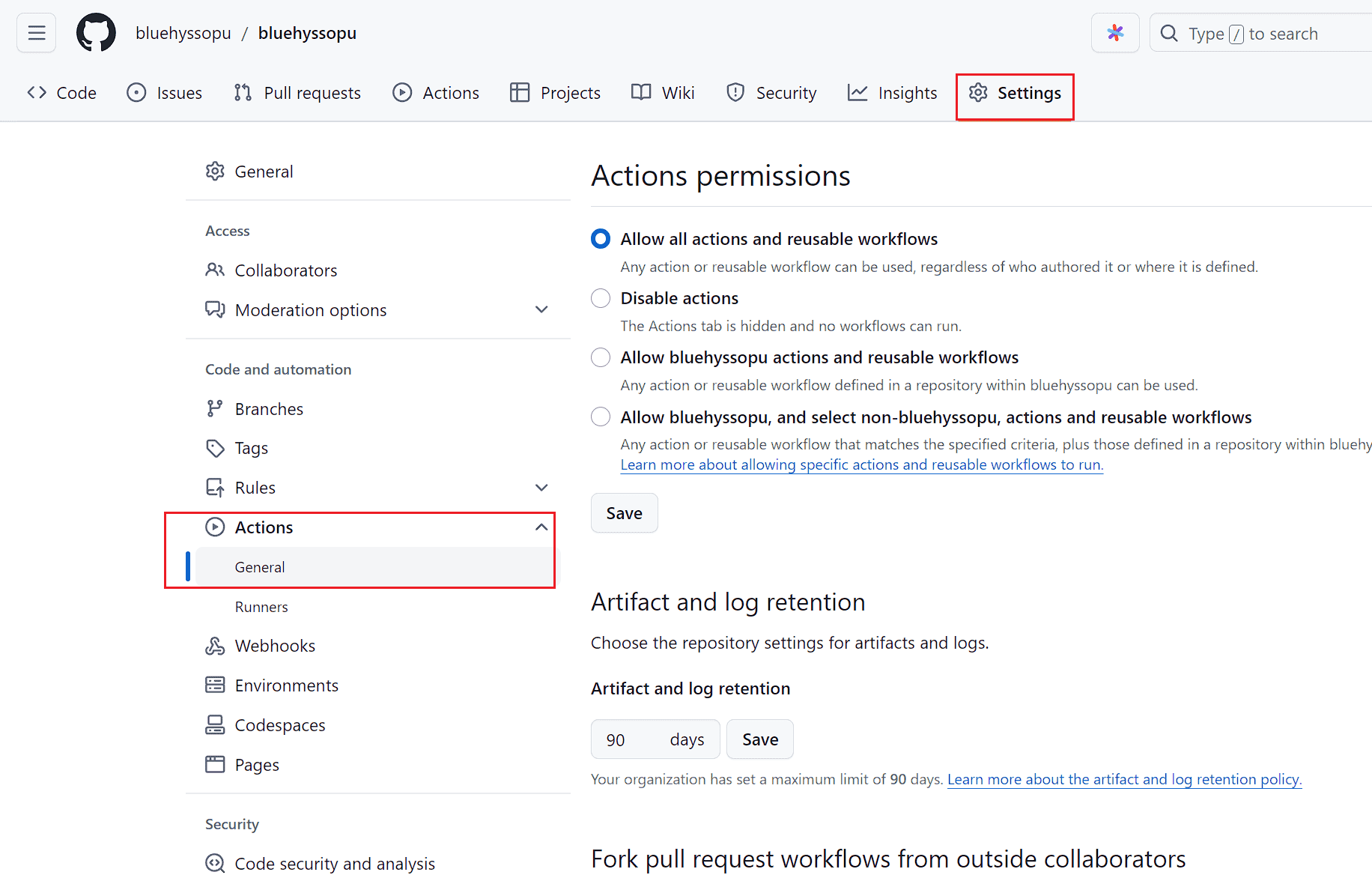Click the Branches icon in sidebar
Viewport: 1372px width, 875px height.
click(x=215, y=408)
